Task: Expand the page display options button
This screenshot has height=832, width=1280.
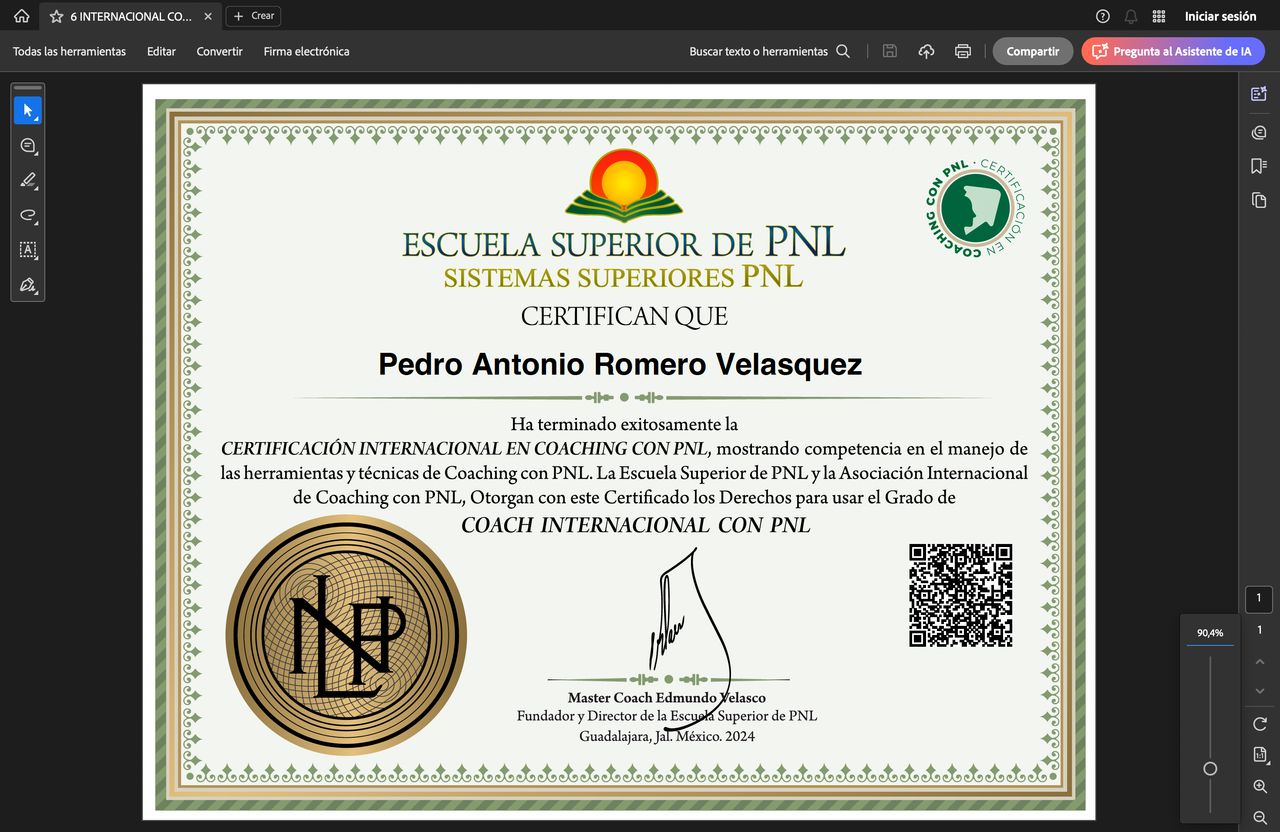Action: (x=1260, y=755)
